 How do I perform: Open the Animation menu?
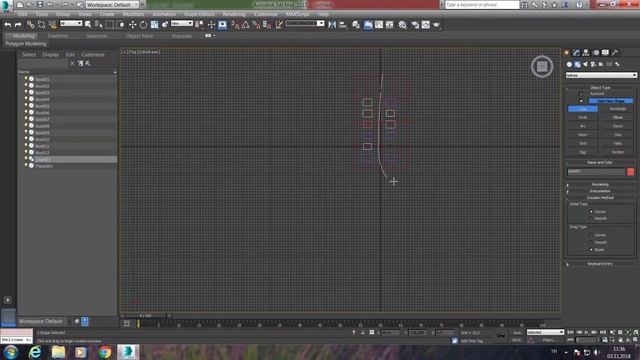[x=164, y=14]
